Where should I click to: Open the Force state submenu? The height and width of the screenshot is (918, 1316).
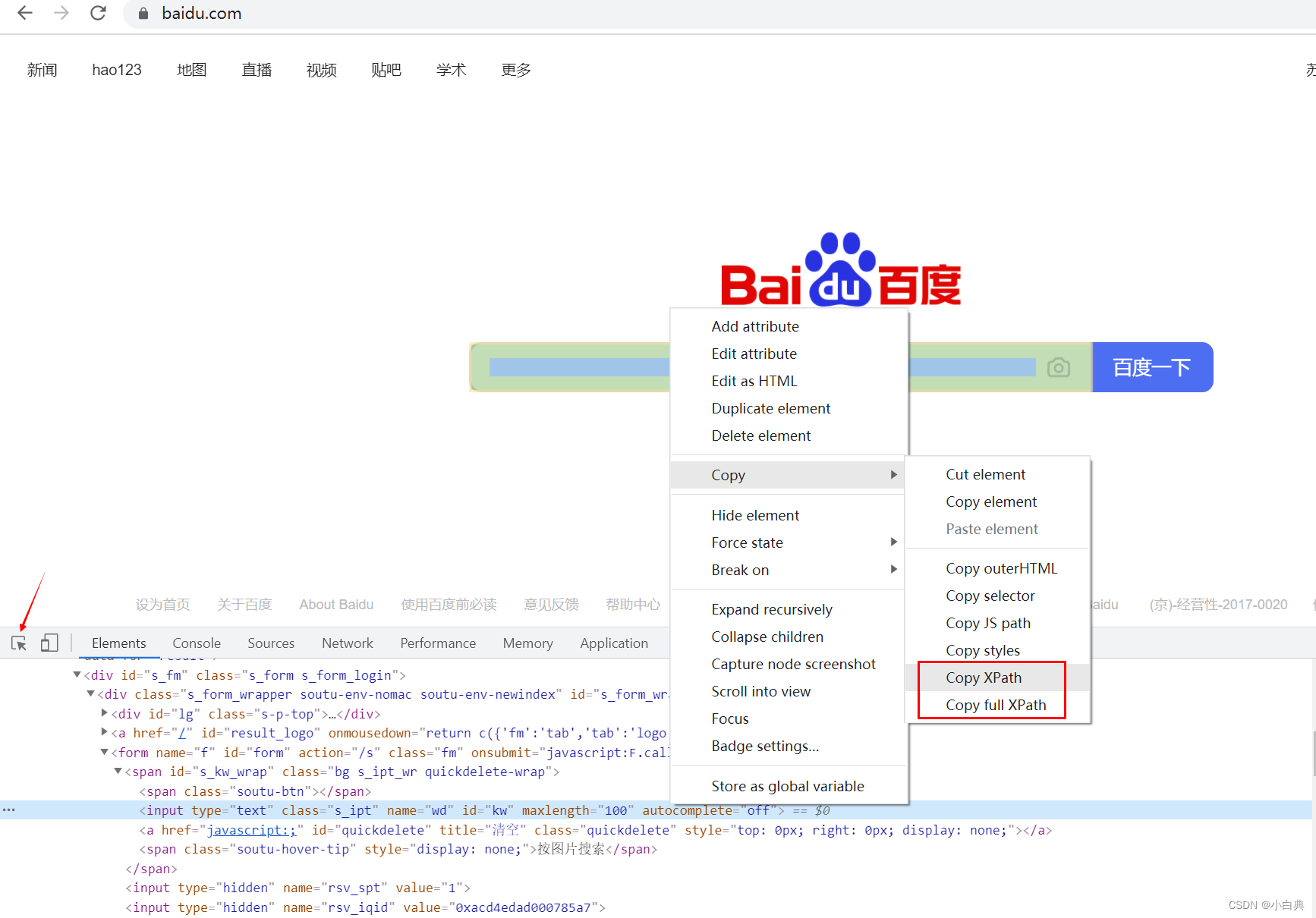[x=787, y=542]
